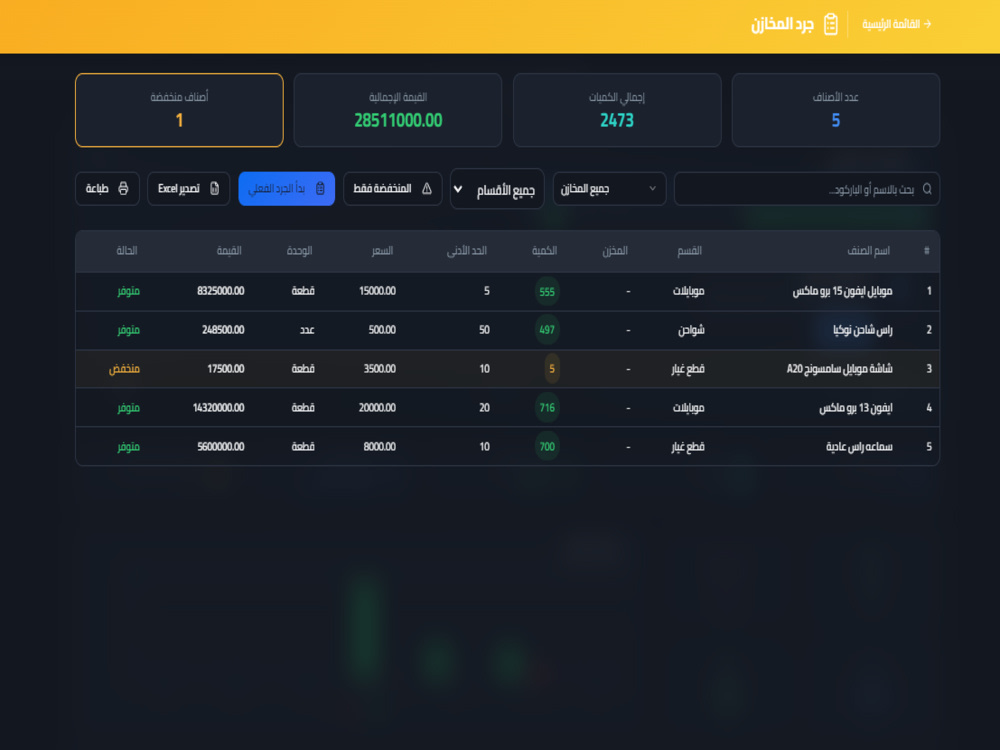This screenshot has height=750, width=1000.
Task: Click the quantity badge 555
Action: (x=547, y=291)
